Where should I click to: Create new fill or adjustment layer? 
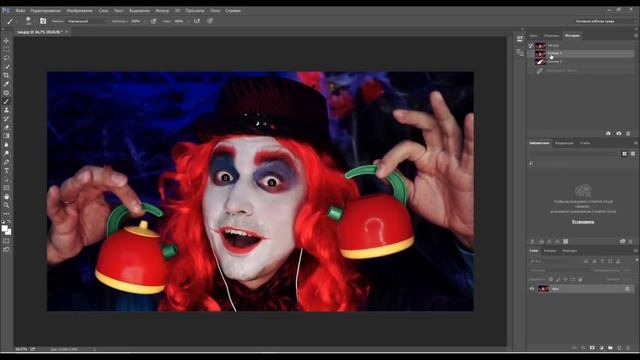601,348
